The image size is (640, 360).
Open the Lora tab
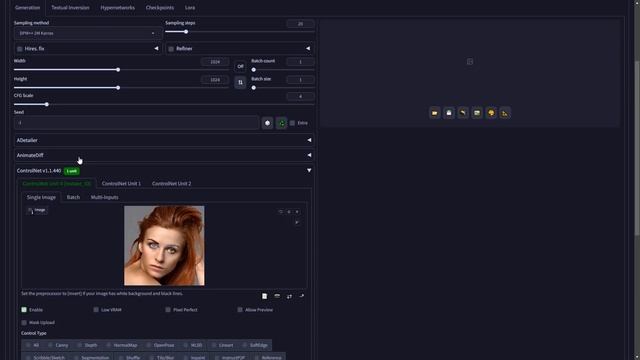(x=190, y=7)
